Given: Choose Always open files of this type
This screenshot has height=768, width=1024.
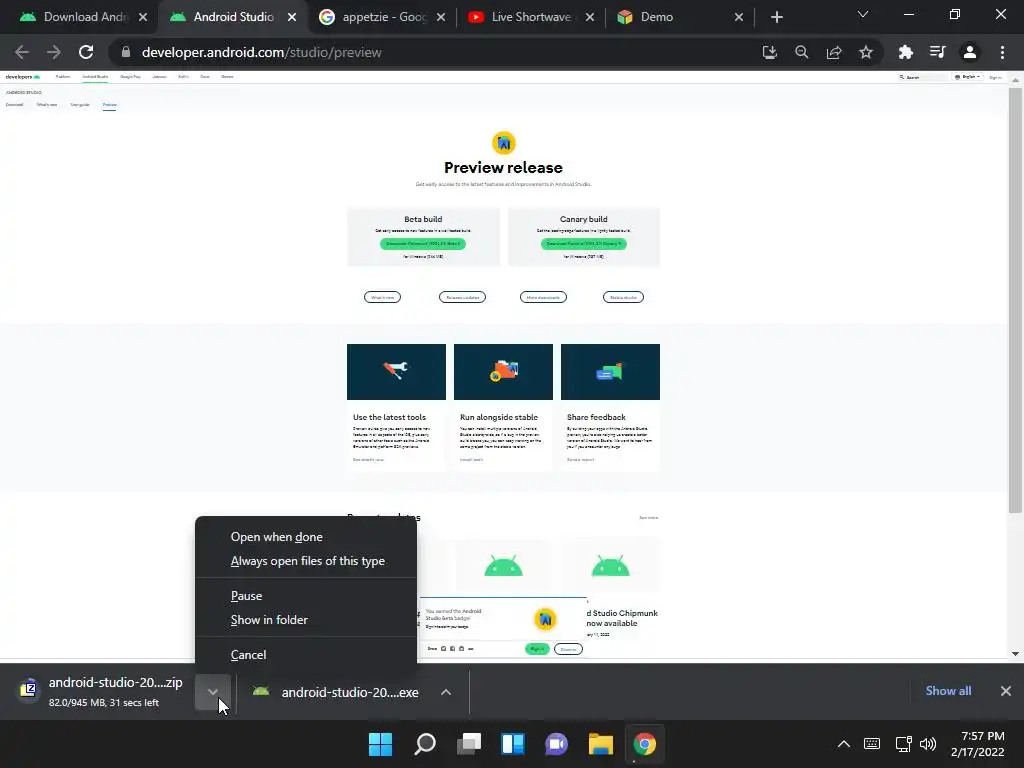Looking at the screenshot, I should coord(306,561).
